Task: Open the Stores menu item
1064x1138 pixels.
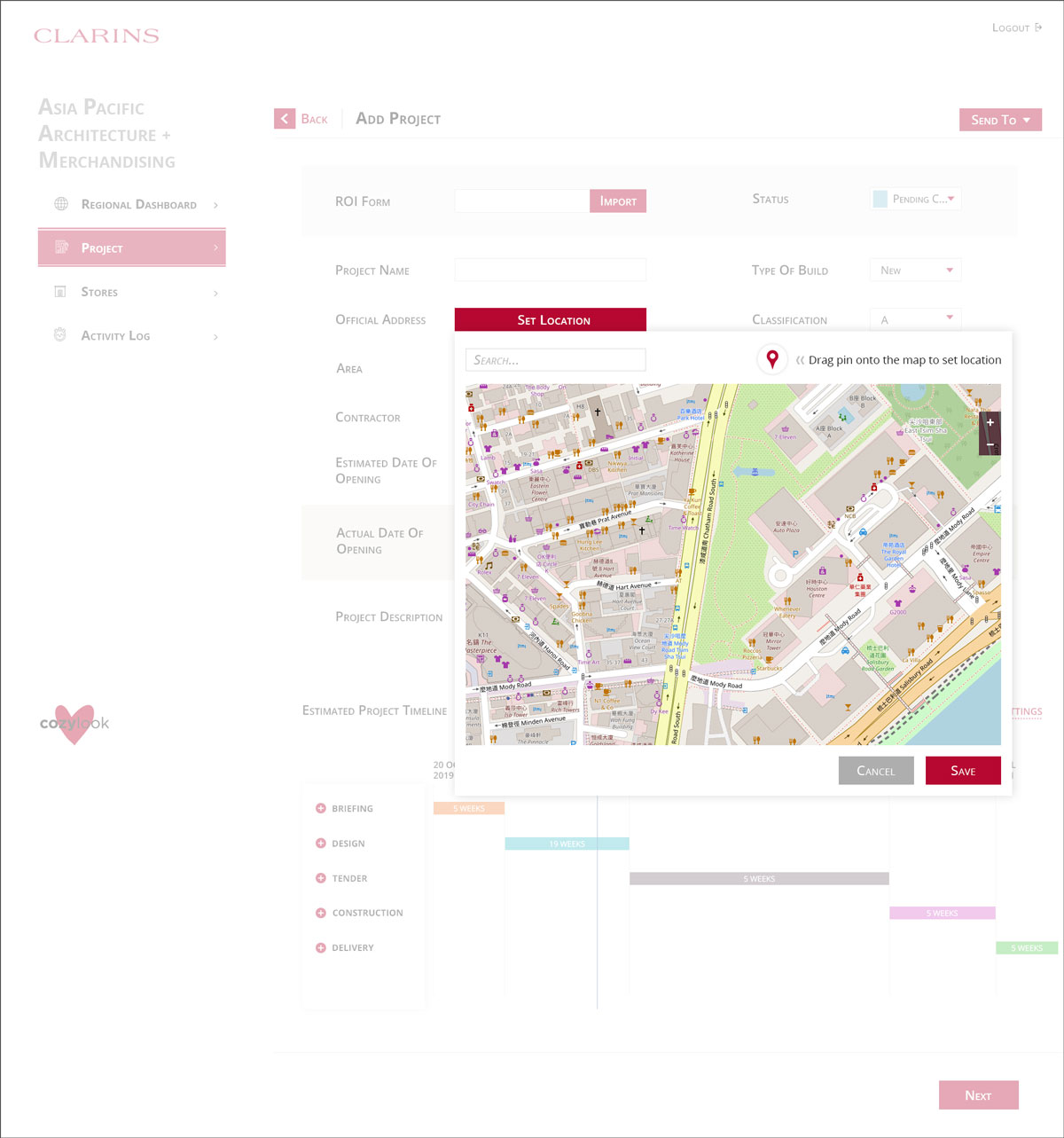Action: [x=131, y=292]
